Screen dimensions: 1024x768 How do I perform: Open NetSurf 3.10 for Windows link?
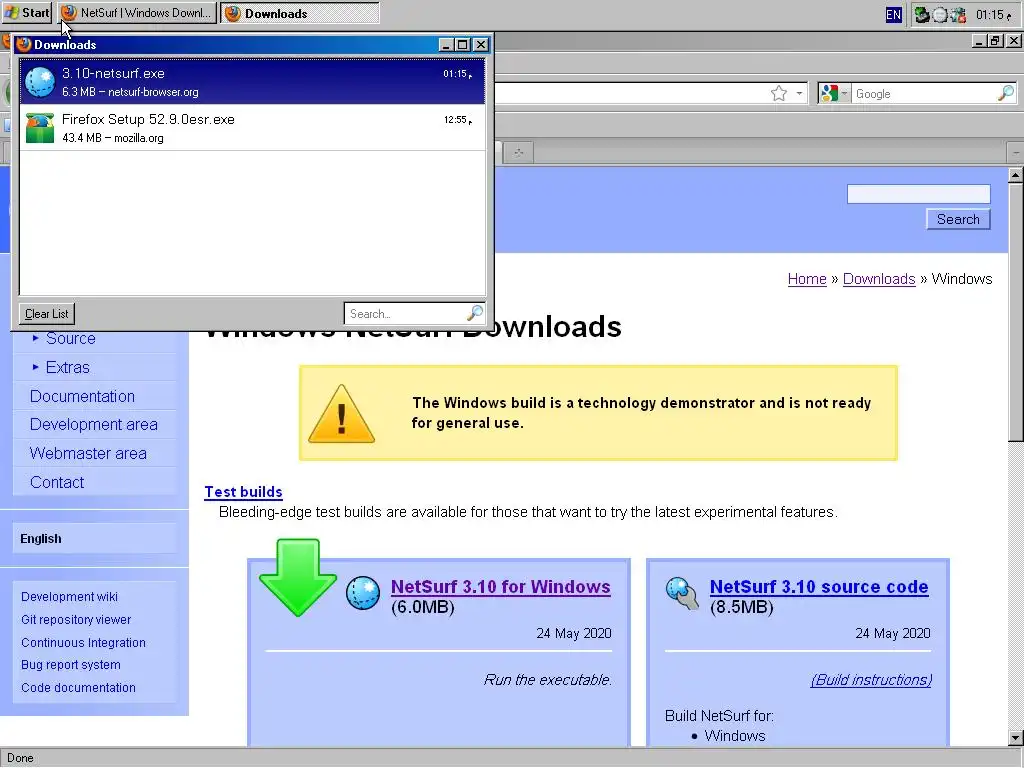pyautogui.click(x=500, y=586)
